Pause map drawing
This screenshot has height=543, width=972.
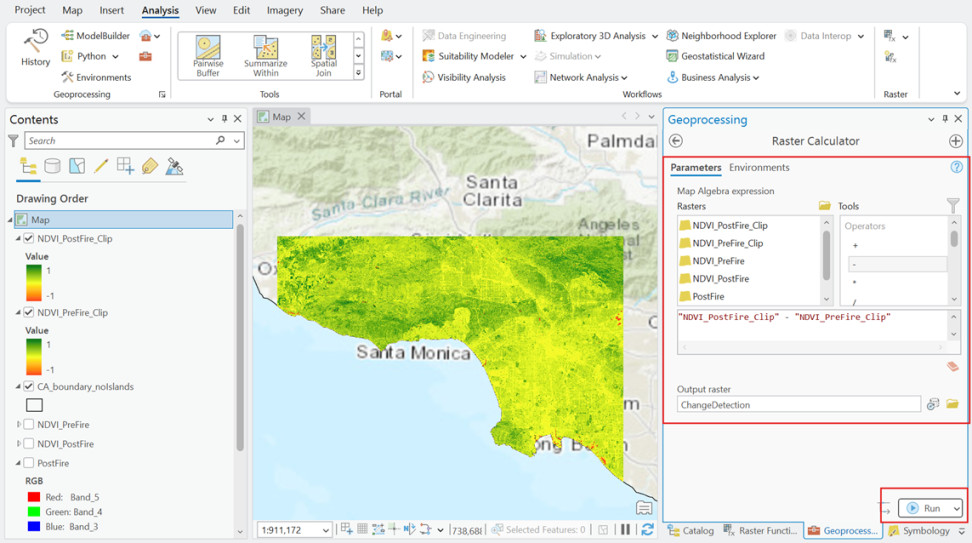(x=625, y=529)
